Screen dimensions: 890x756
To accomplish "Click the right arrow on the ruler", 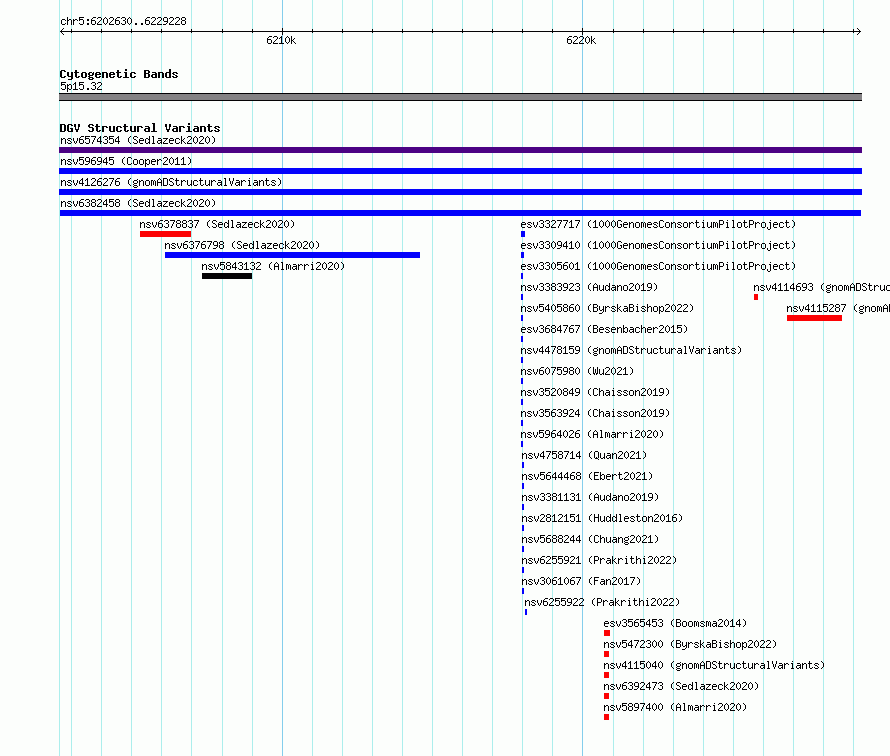I will point(858,31).
